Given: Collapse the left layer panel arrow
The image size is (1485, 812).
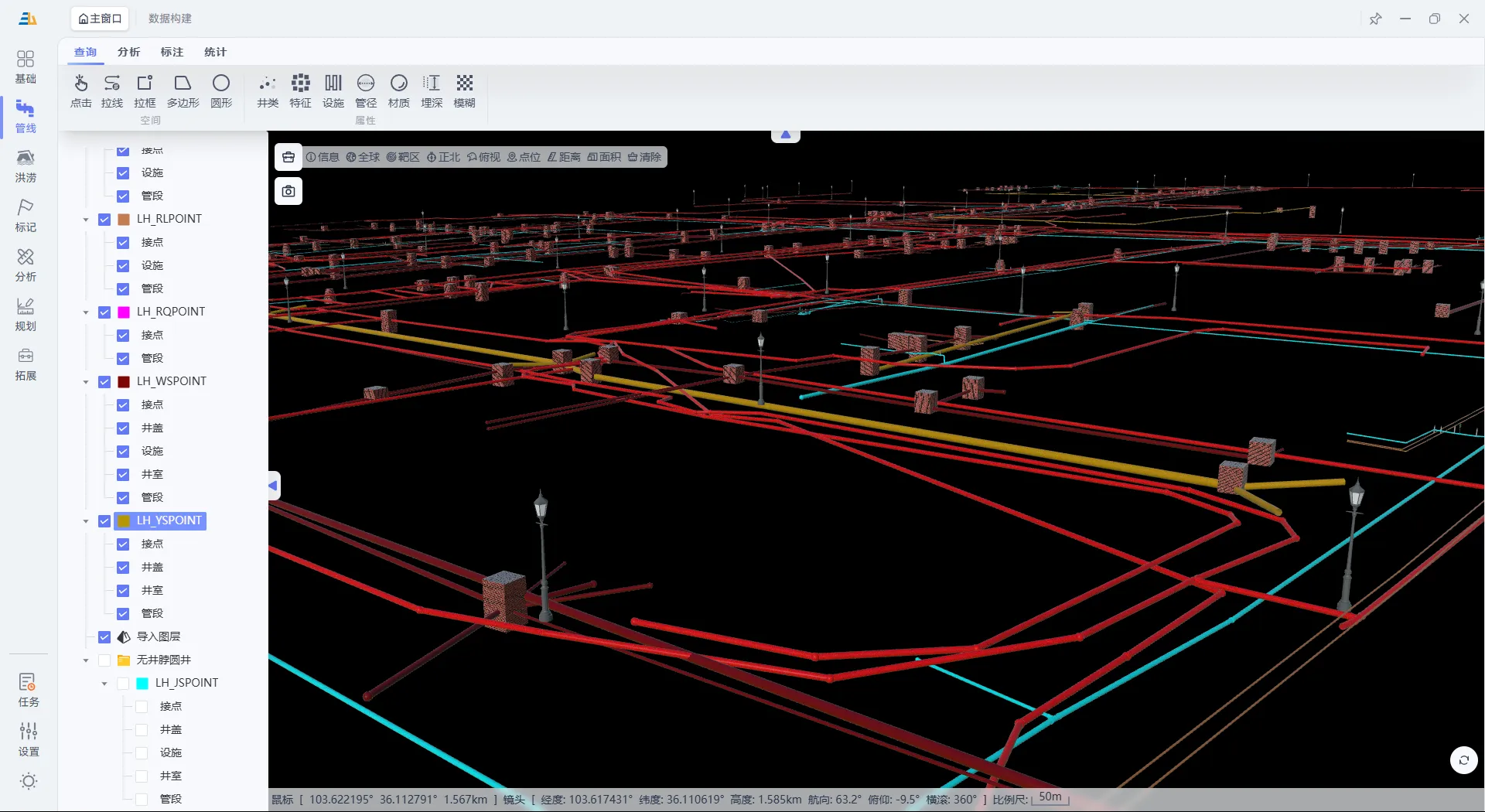Looking at the screenshot, I should coord(273,486).
